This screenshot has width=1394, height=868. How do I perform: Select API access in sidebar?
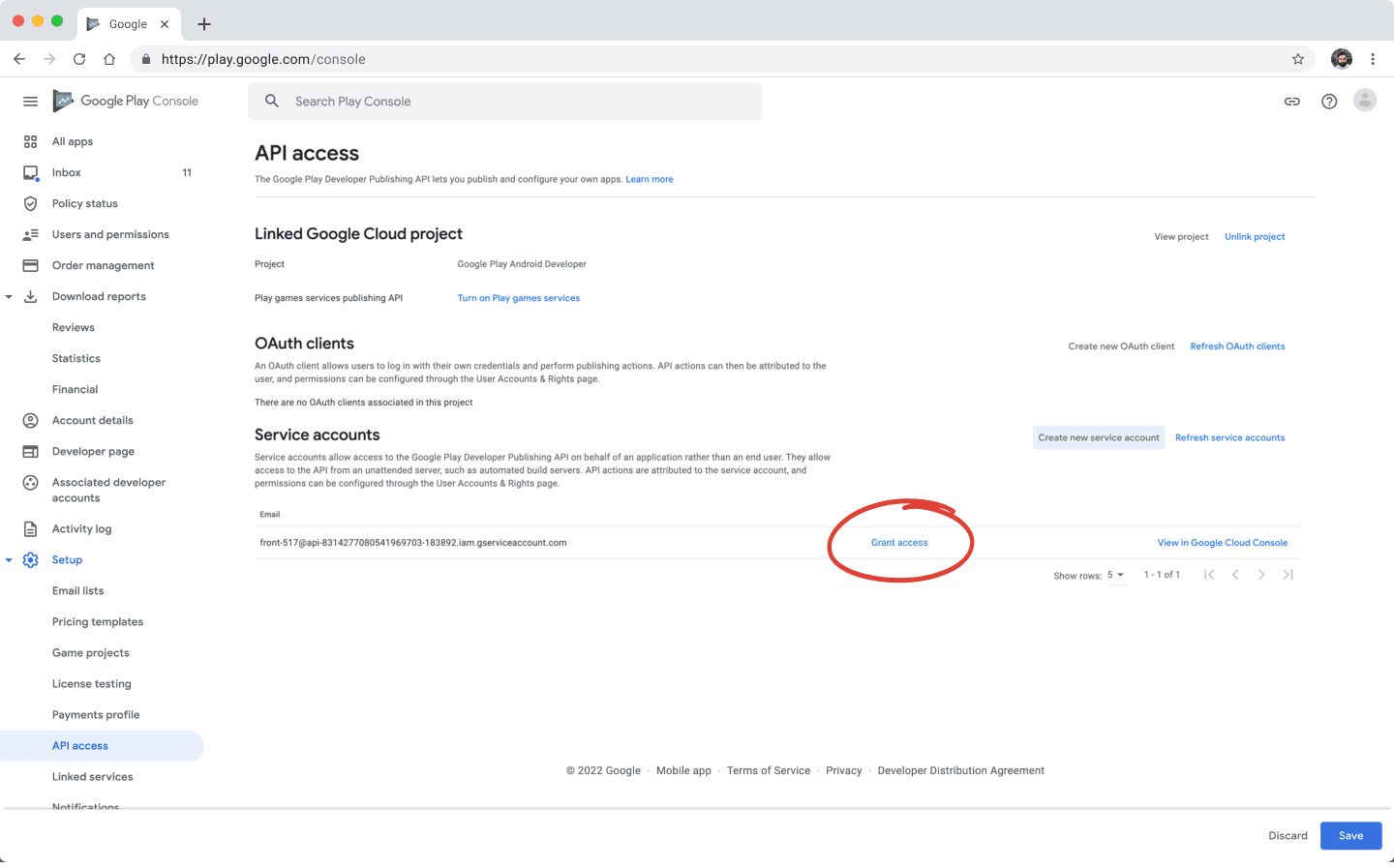[102, 745]
